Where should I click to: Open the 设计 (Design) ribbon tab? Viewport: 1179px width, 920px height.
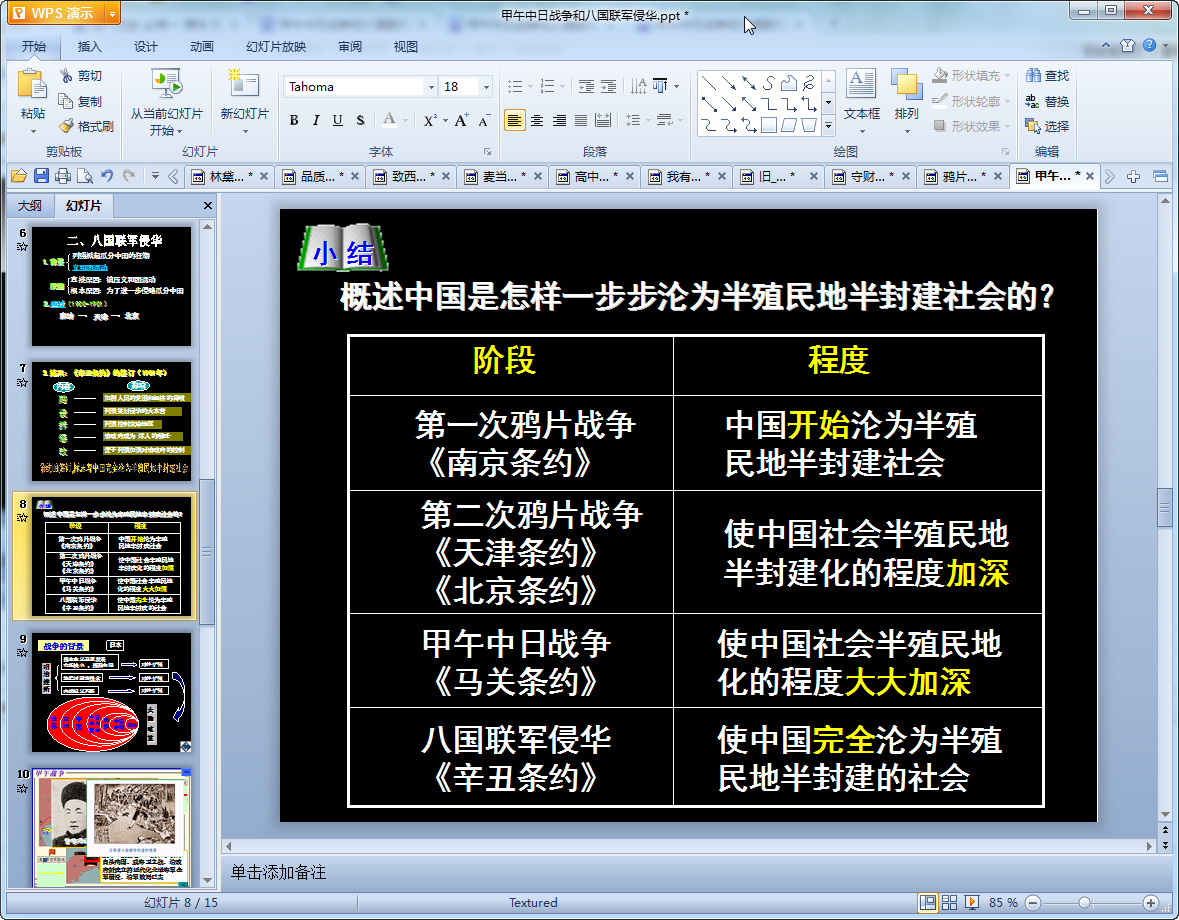pyautogui.click(x=146, y=47)
